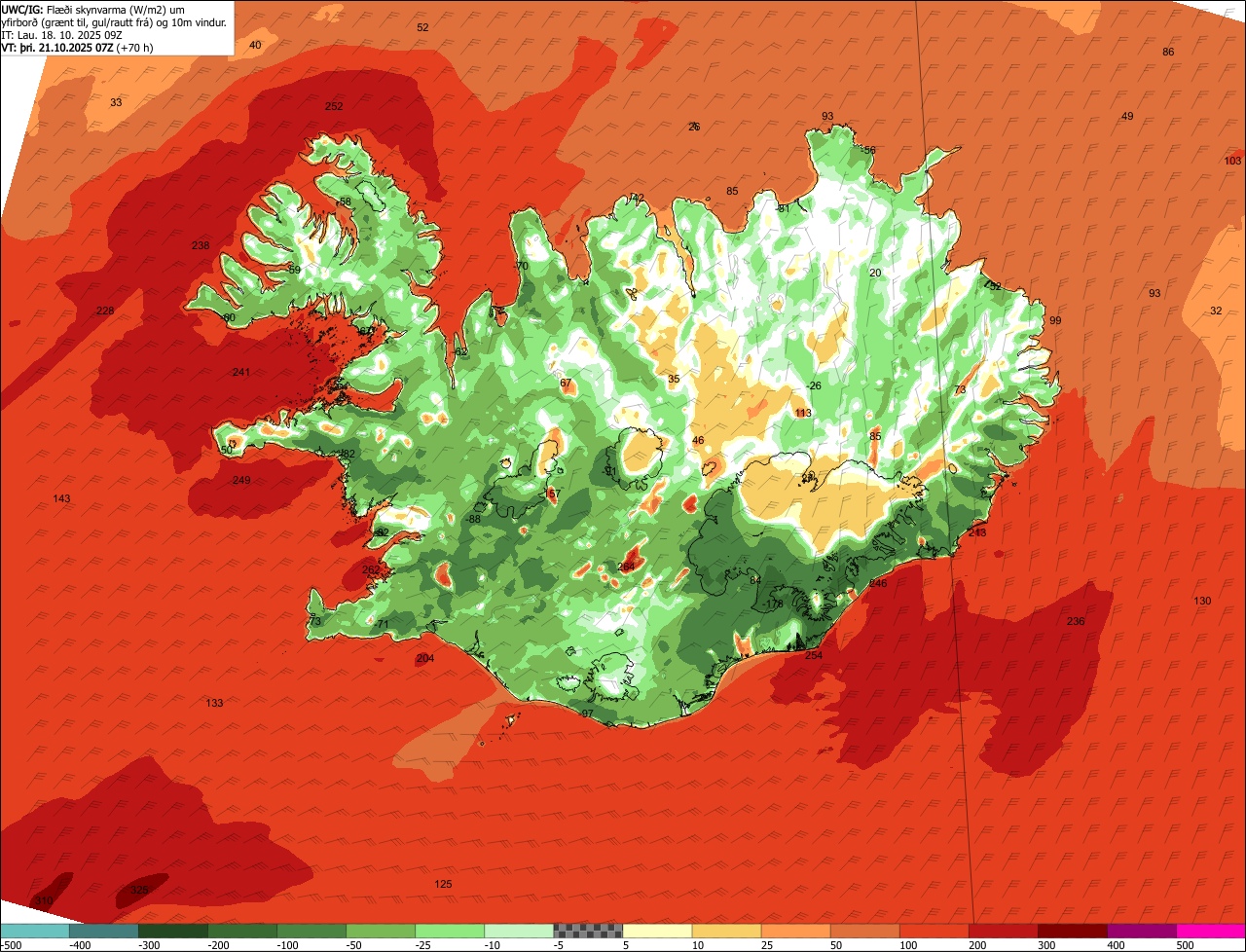Click the map value 262
The height and width of the screenshot is (952, 1246).
(x=371, y=569)
